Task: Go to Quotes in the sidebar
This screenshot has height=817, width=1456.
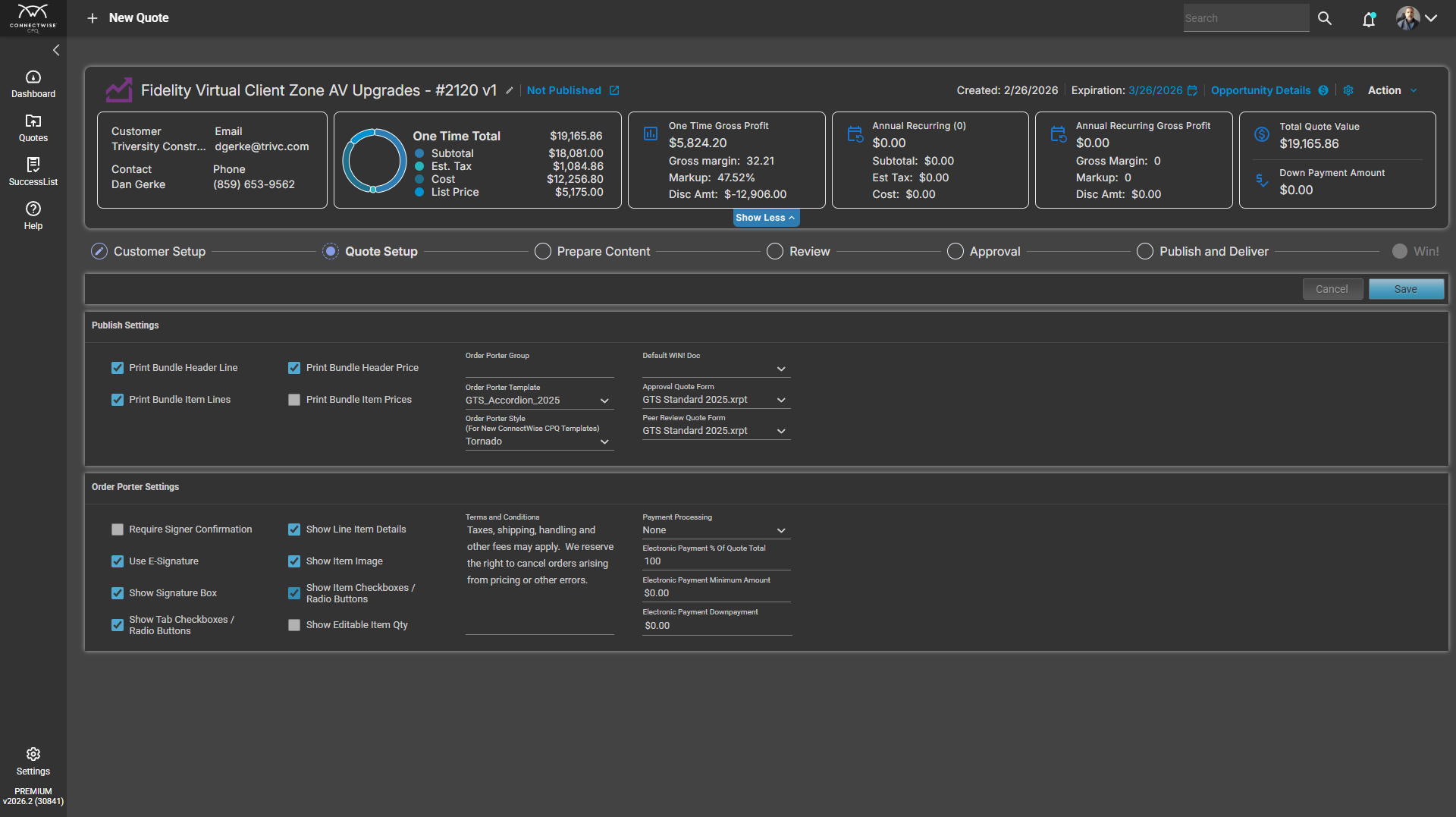Action: click(33, 127)
